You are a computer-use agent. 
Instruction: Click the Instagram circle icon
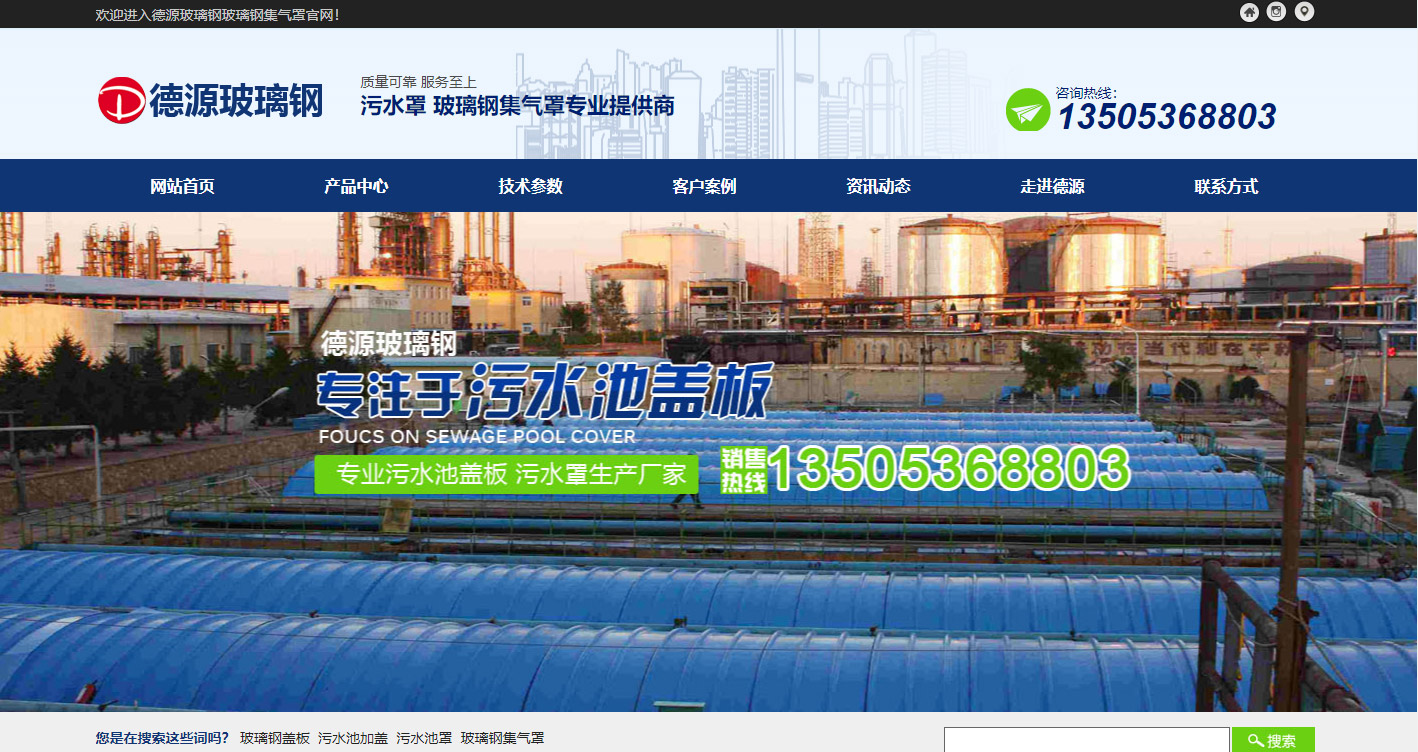pos(1276,13)
